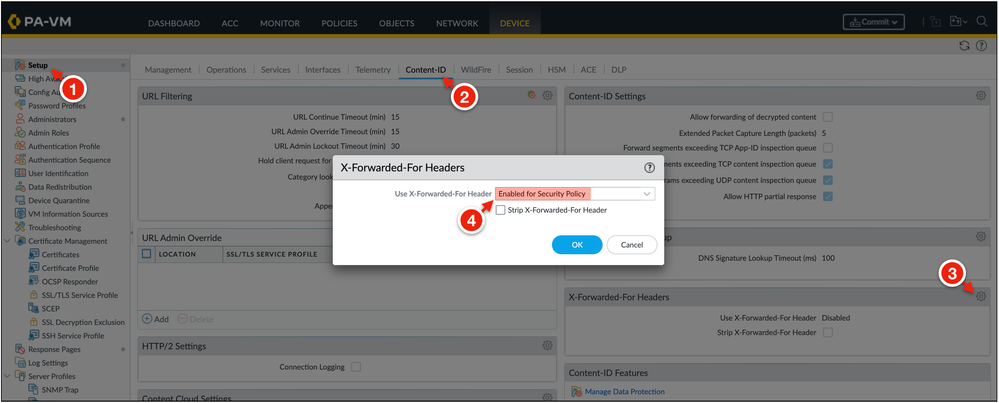Collapse the Server Profiles tree node
This screenshot has height=403, width=999.
click(7, 376)
